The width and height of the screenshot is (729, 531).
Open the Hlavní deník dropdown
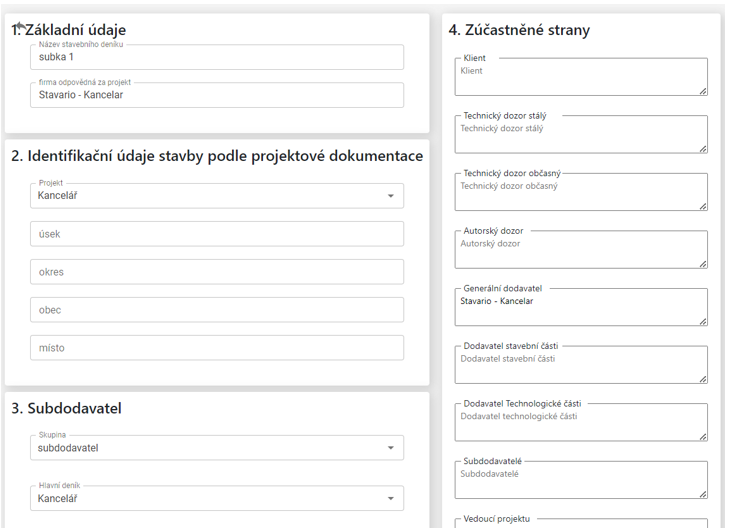pos(216,498)
